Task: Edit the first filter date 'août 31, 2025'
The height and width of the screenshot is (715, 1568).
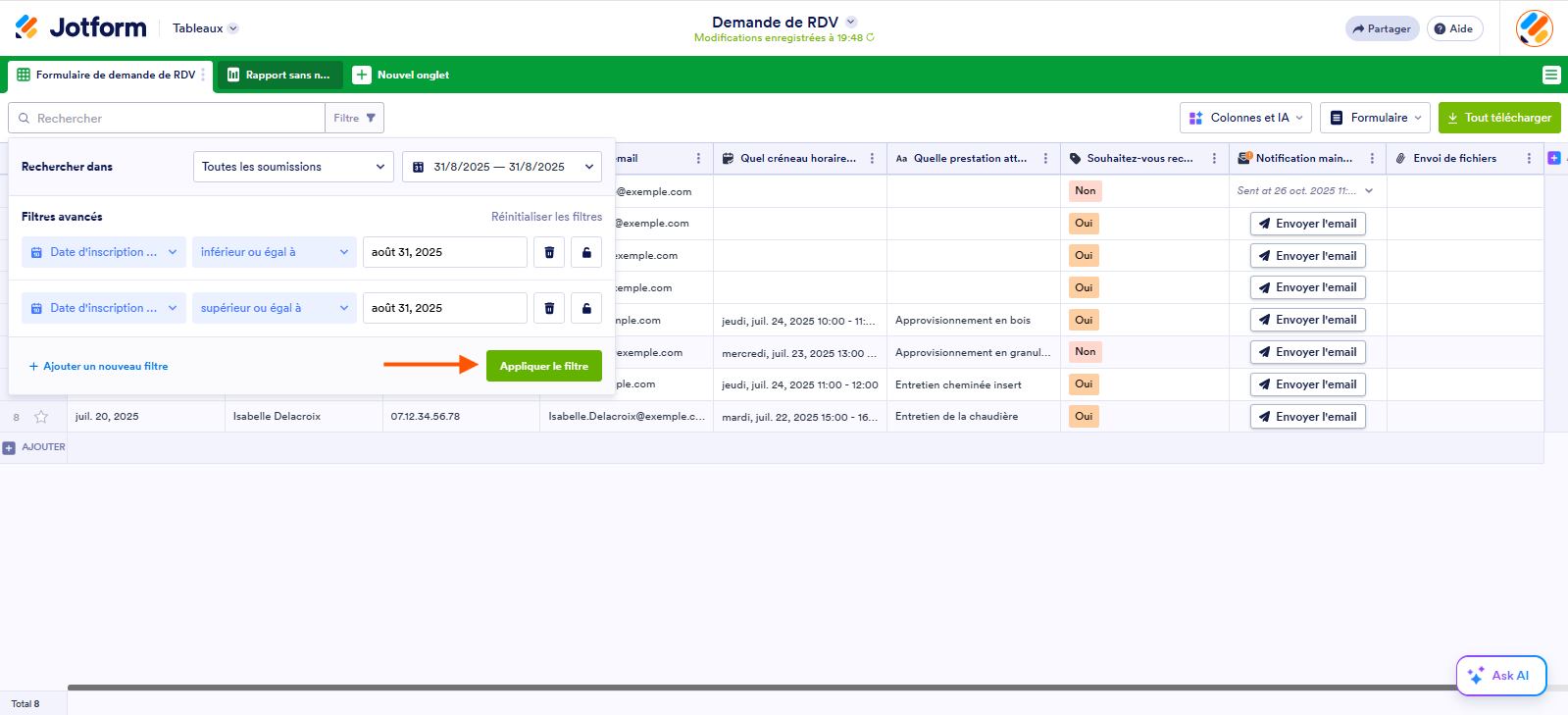Action: point(445,252)
